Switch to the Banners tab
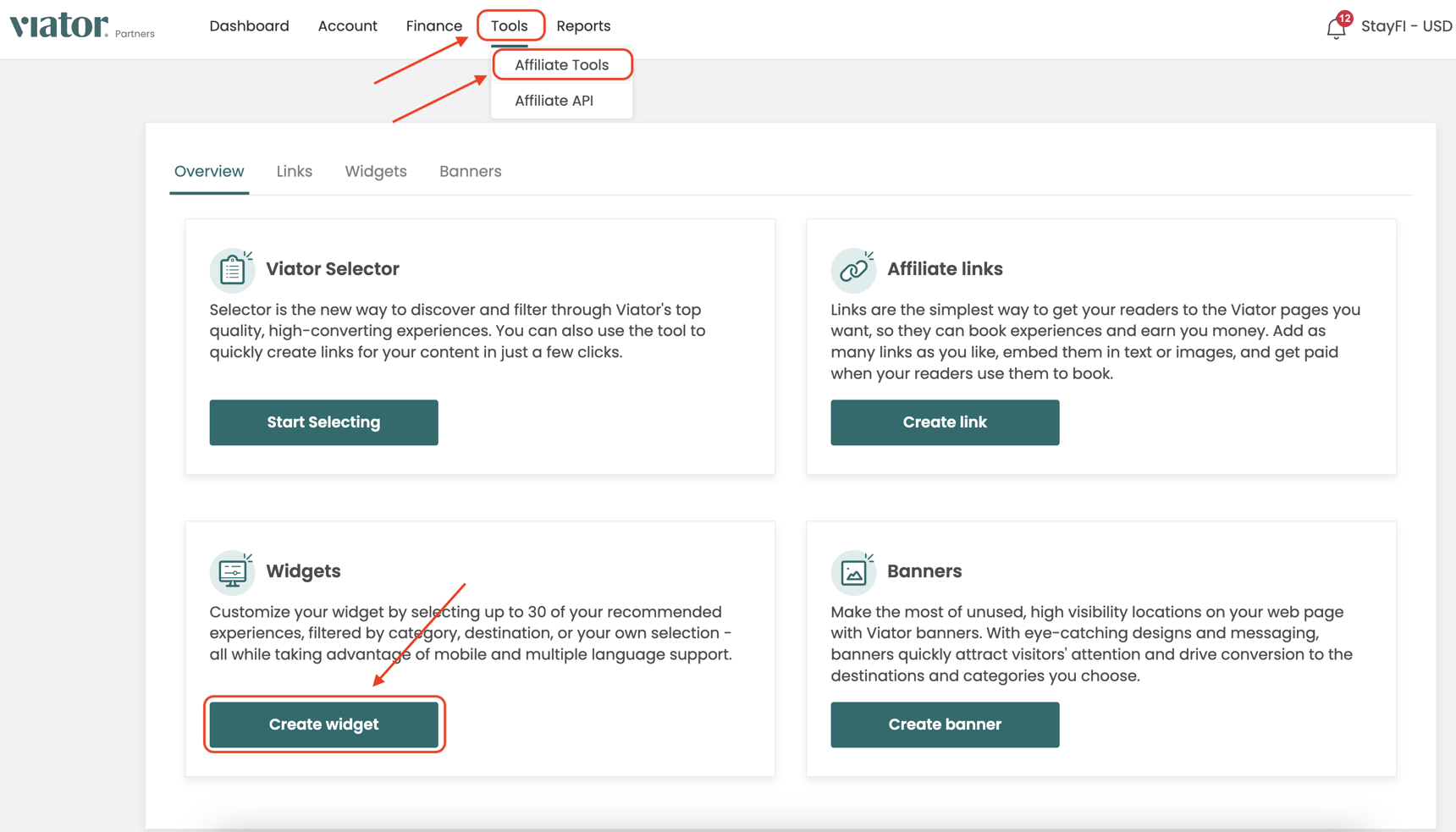 470,171
